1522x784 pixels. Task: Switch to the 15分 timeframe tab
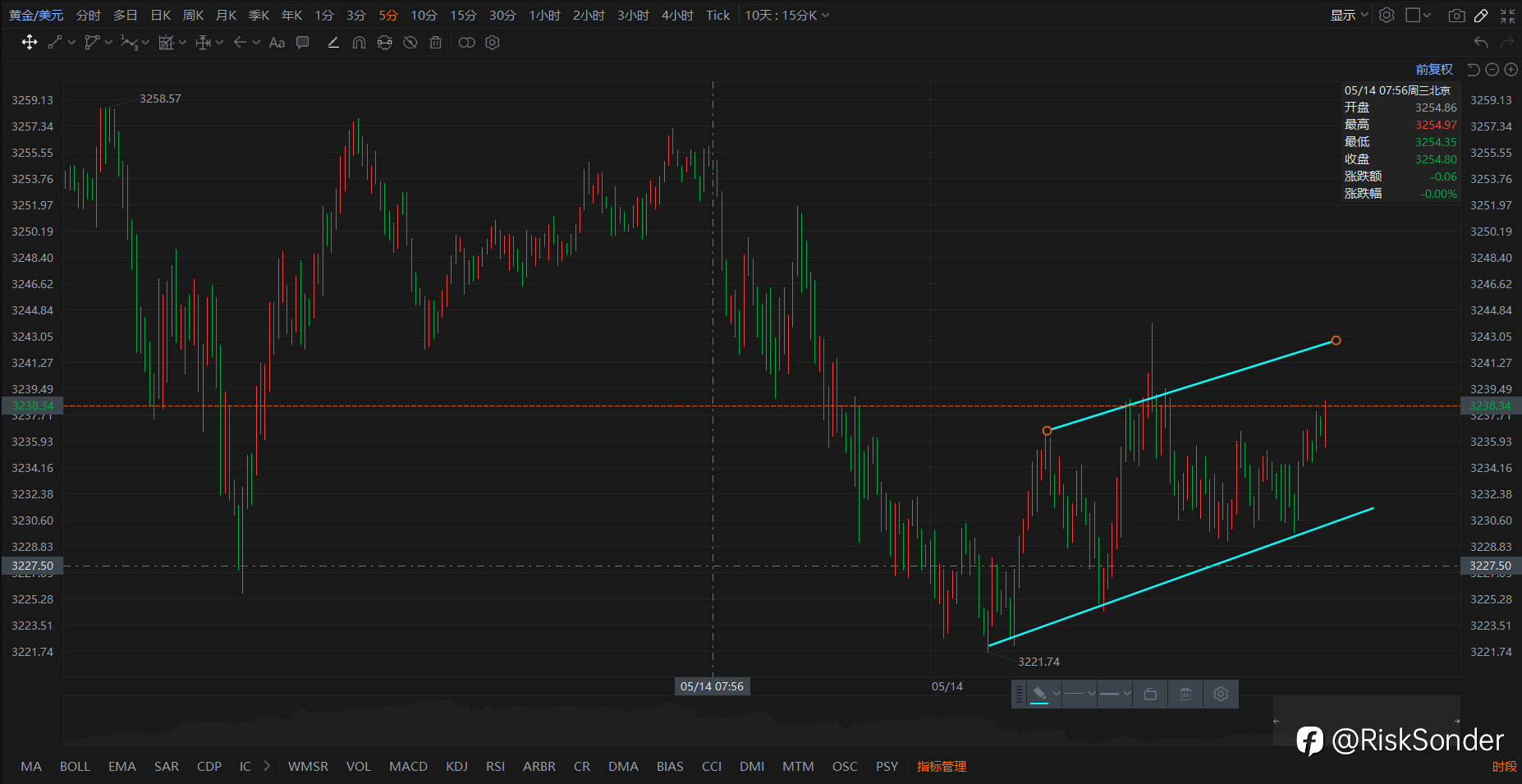point(463,16)
